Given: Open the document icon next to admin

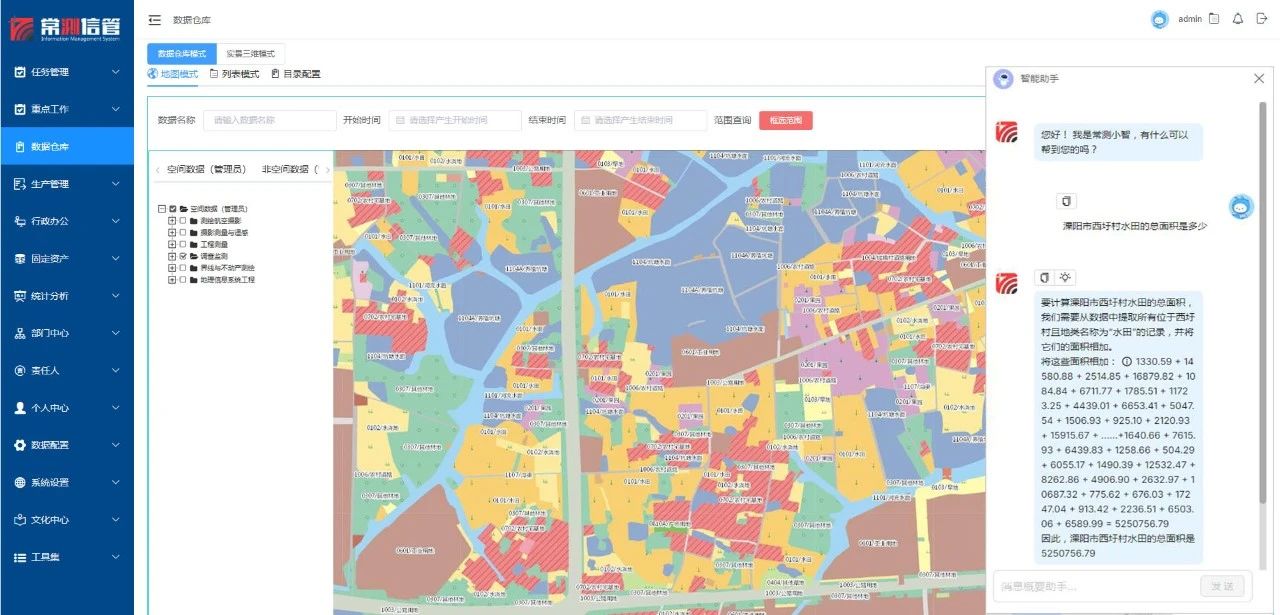Looking at the screenshot, I should (1214, 19).
